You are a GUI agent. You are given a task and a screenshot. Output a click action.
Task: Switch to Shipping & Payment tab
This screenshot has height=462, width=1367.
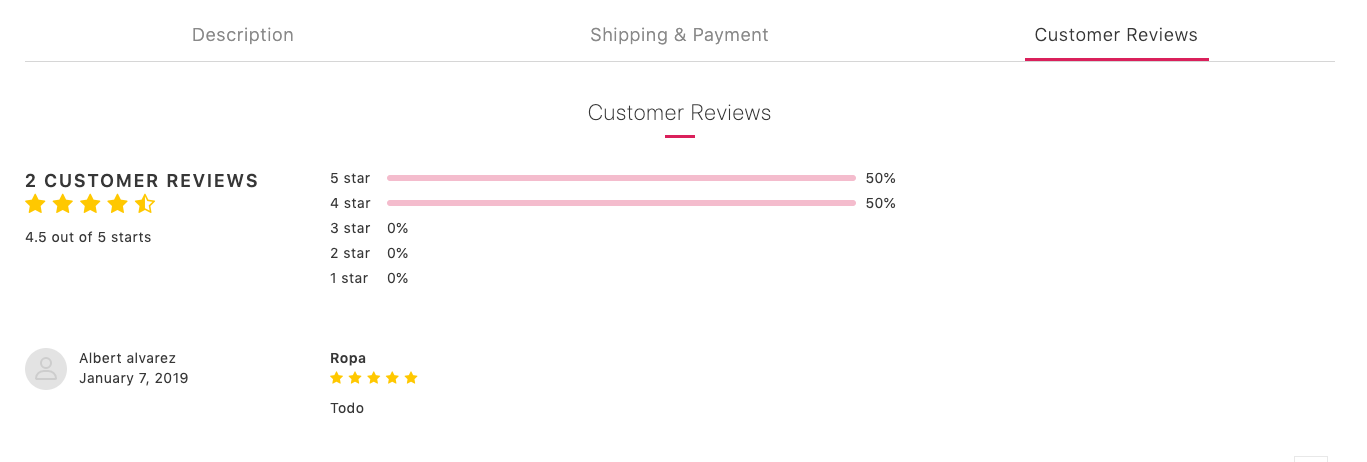[x=679, y=35]
